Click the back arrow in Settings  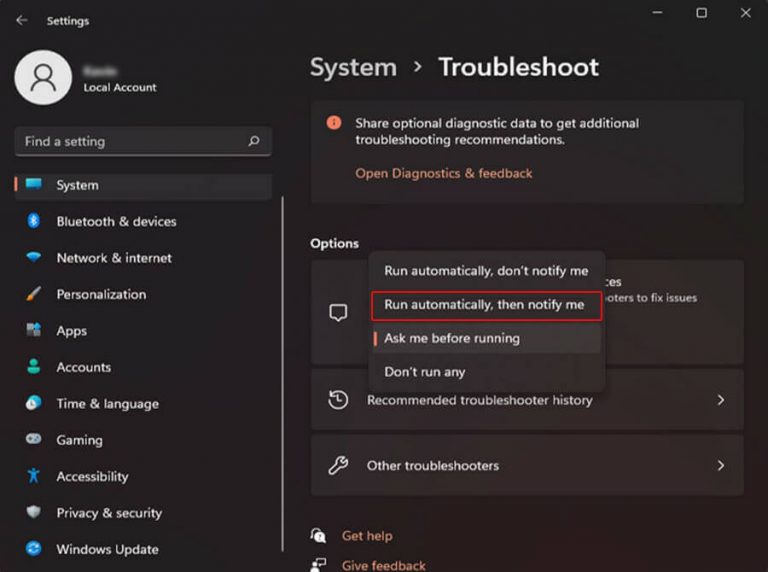coord(22,20)
